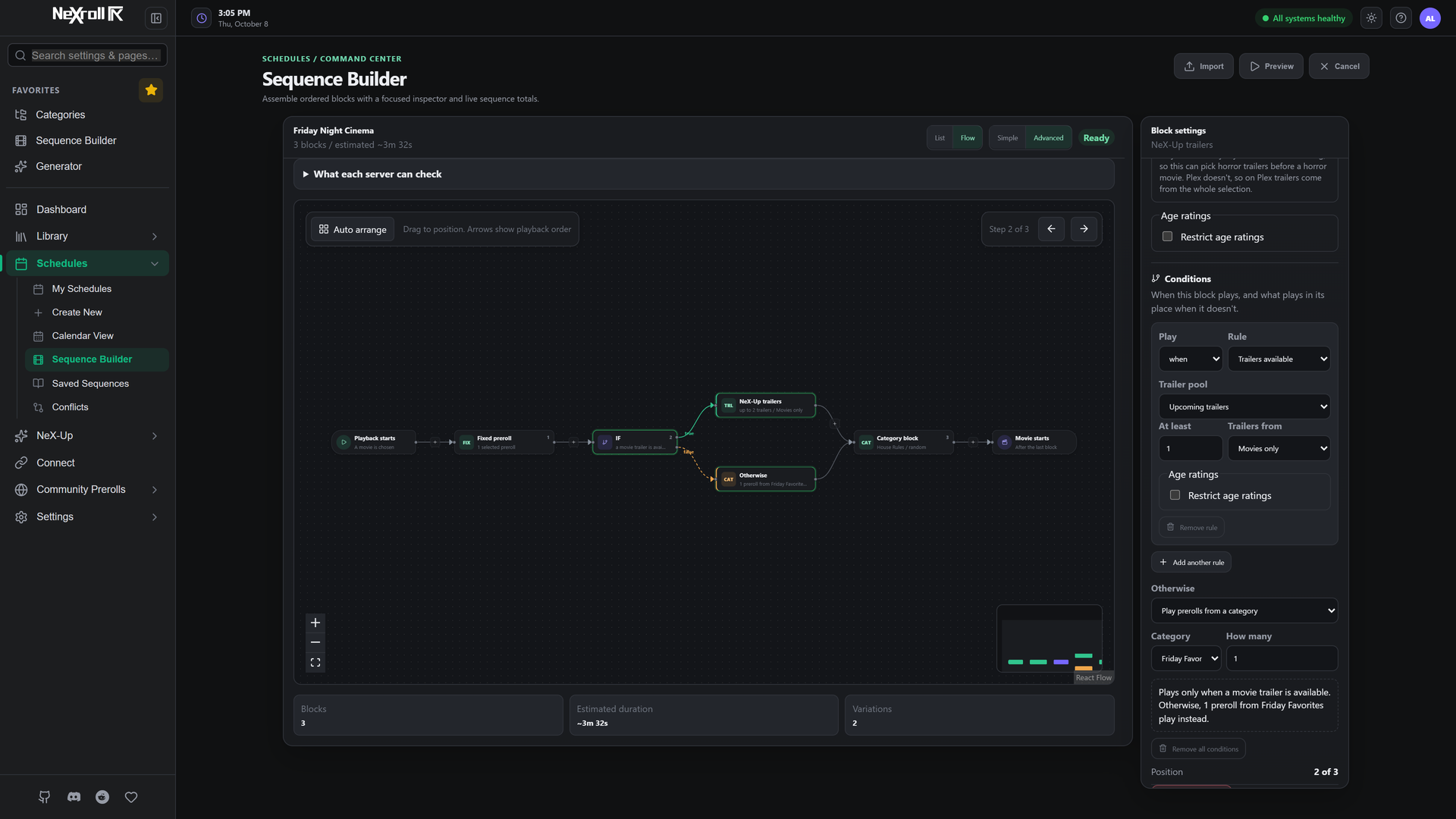Go to next step arrow
1456x819 pixels.
1084,229
